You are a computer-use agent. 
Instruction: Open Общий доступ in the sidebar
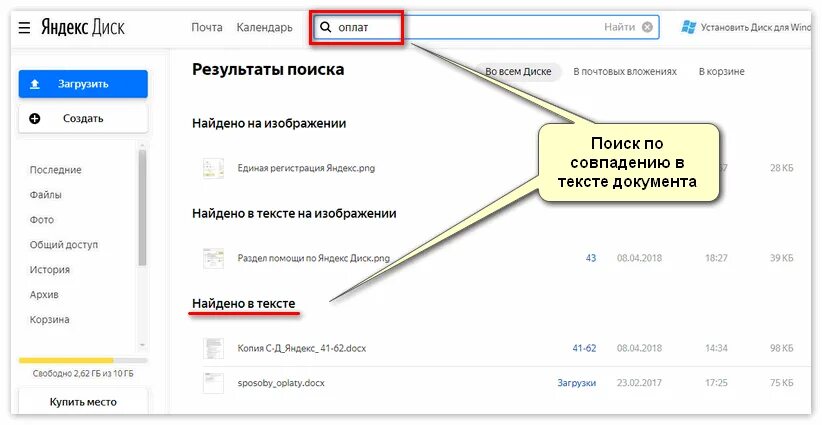coord(64,245)
